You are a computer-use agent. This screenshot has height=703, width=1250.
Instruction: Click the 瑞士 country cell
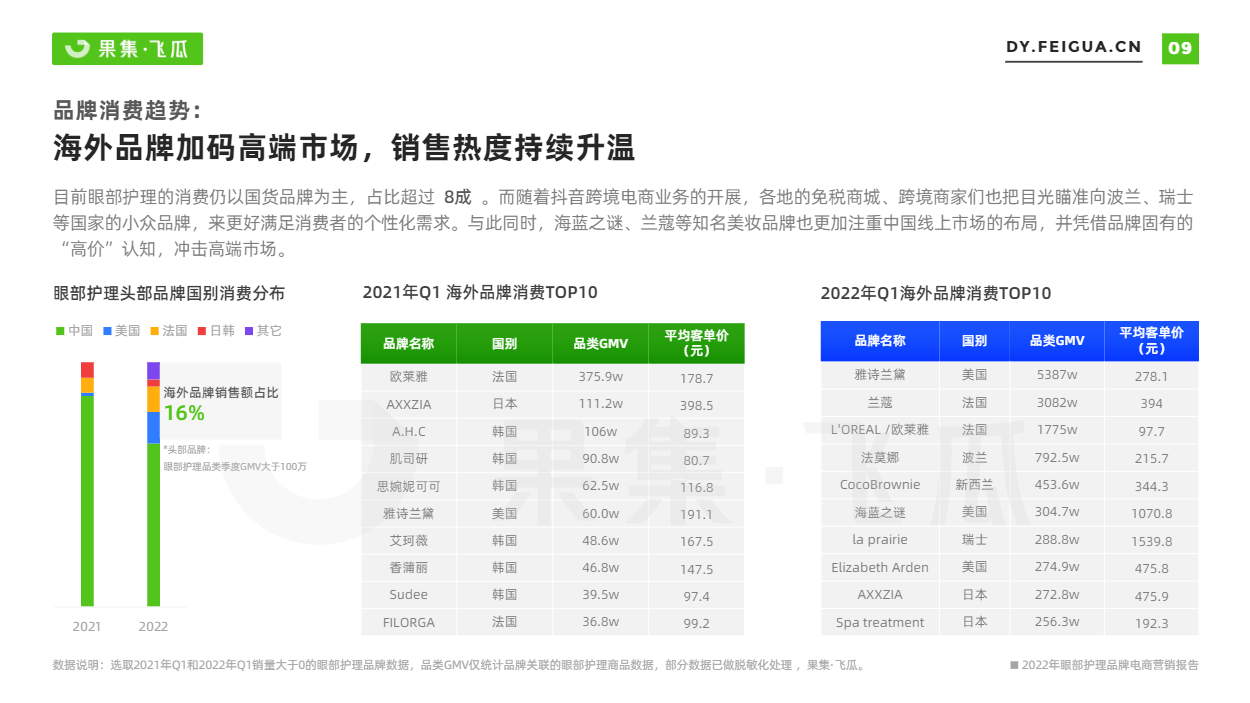click(974, 539)
